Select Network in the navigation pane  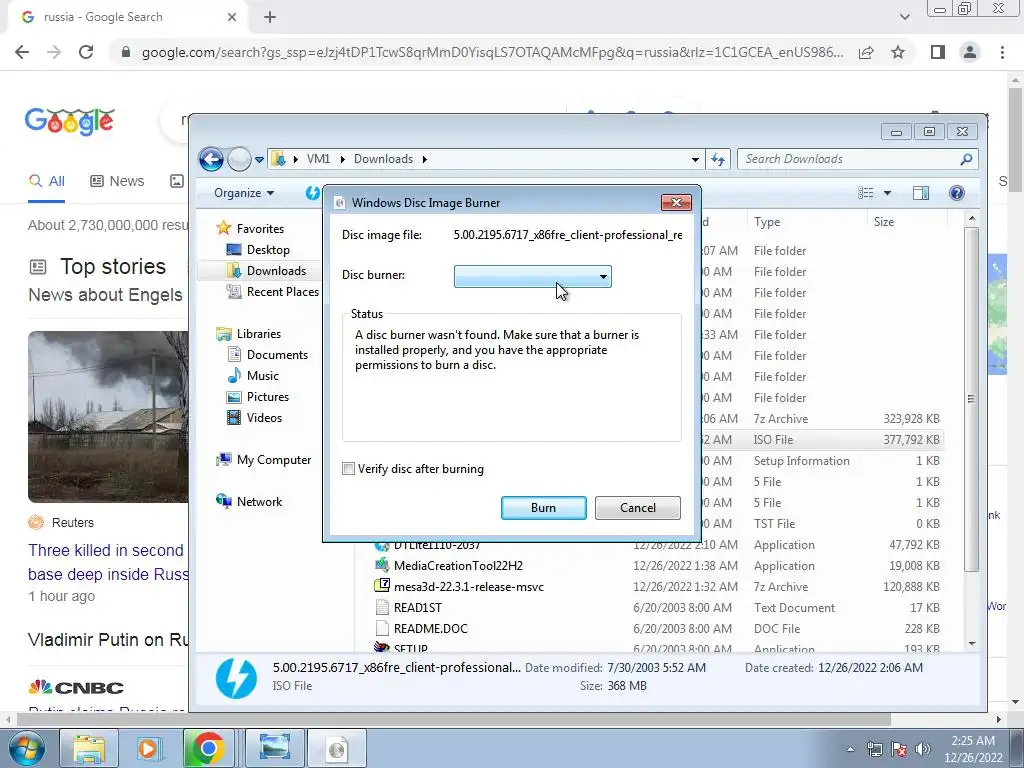coord(259,502)
